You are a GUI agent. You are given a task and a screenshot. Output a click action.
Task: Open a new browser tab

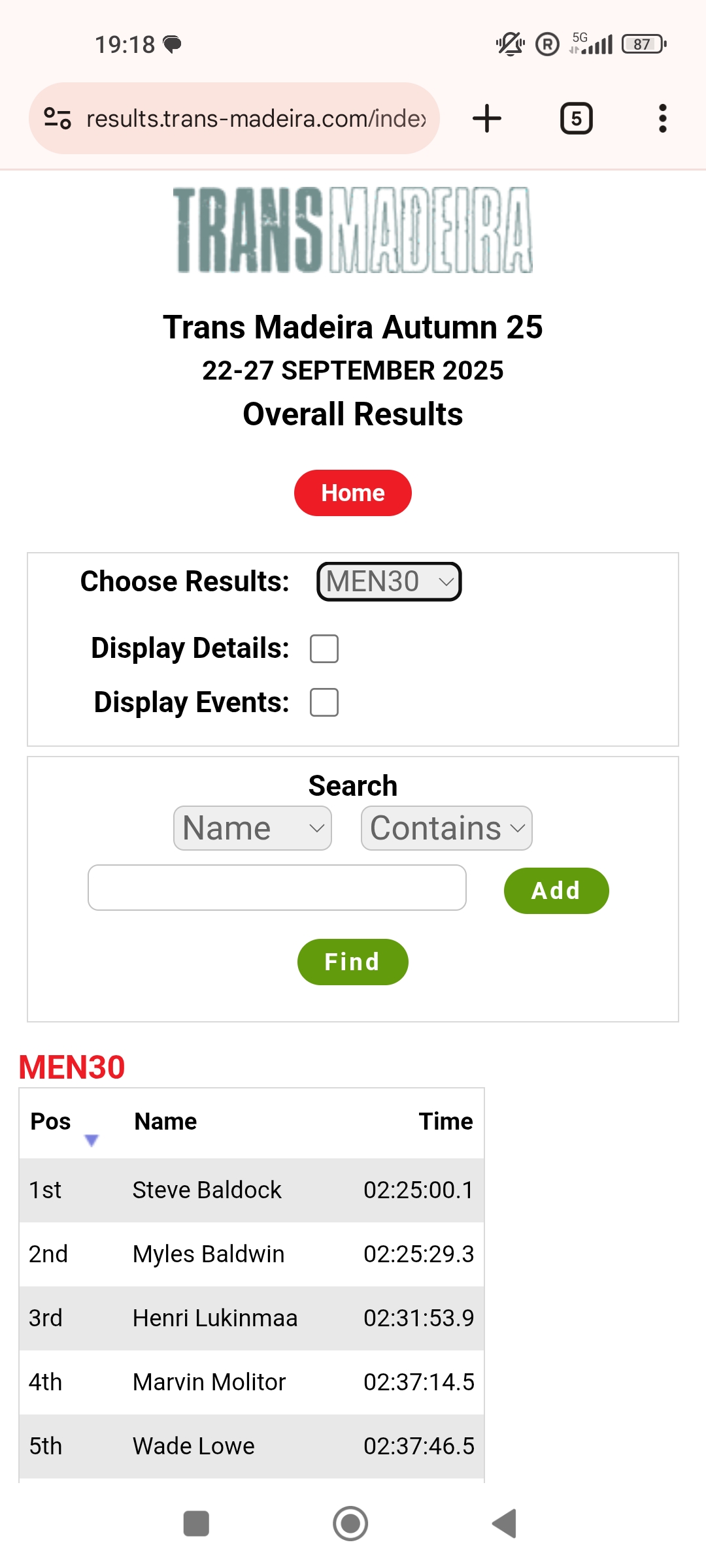(487, 118)
